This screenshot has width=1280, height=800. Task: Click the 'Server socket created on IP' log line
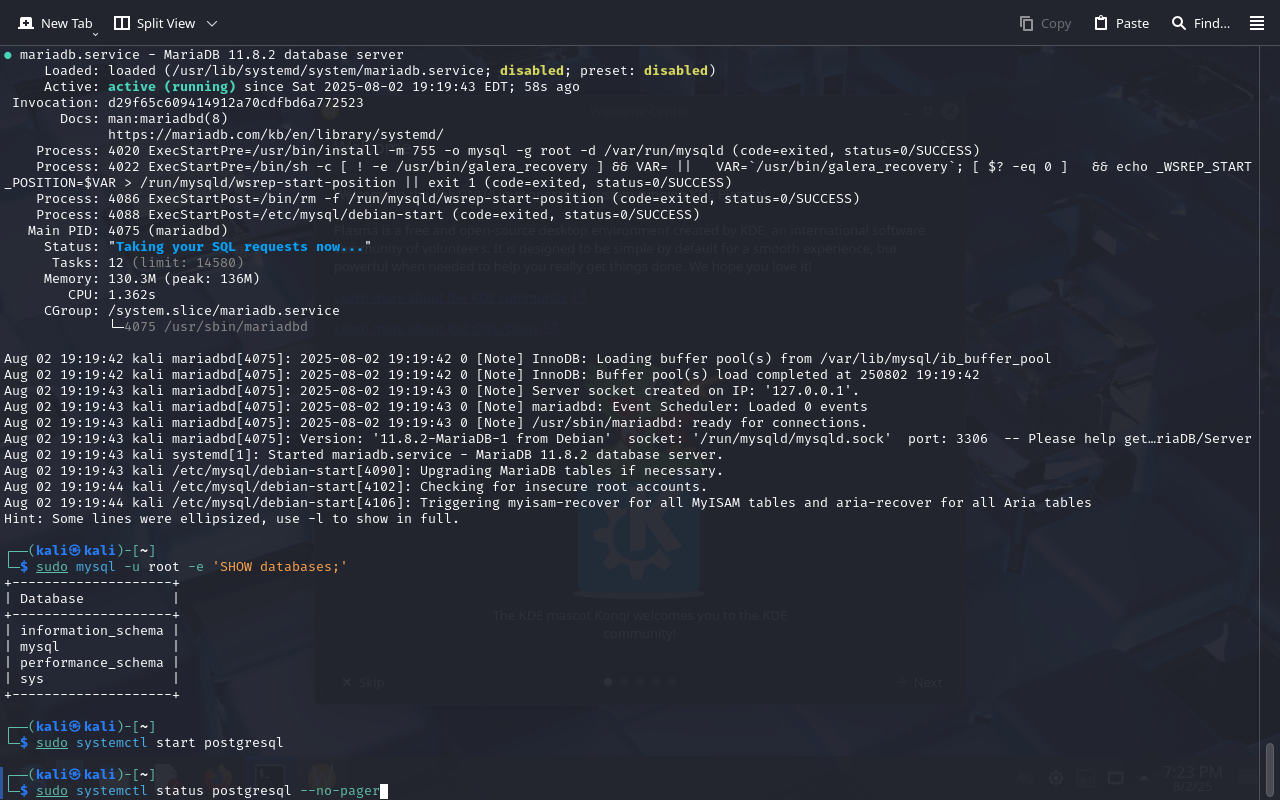tap(432, 390)
